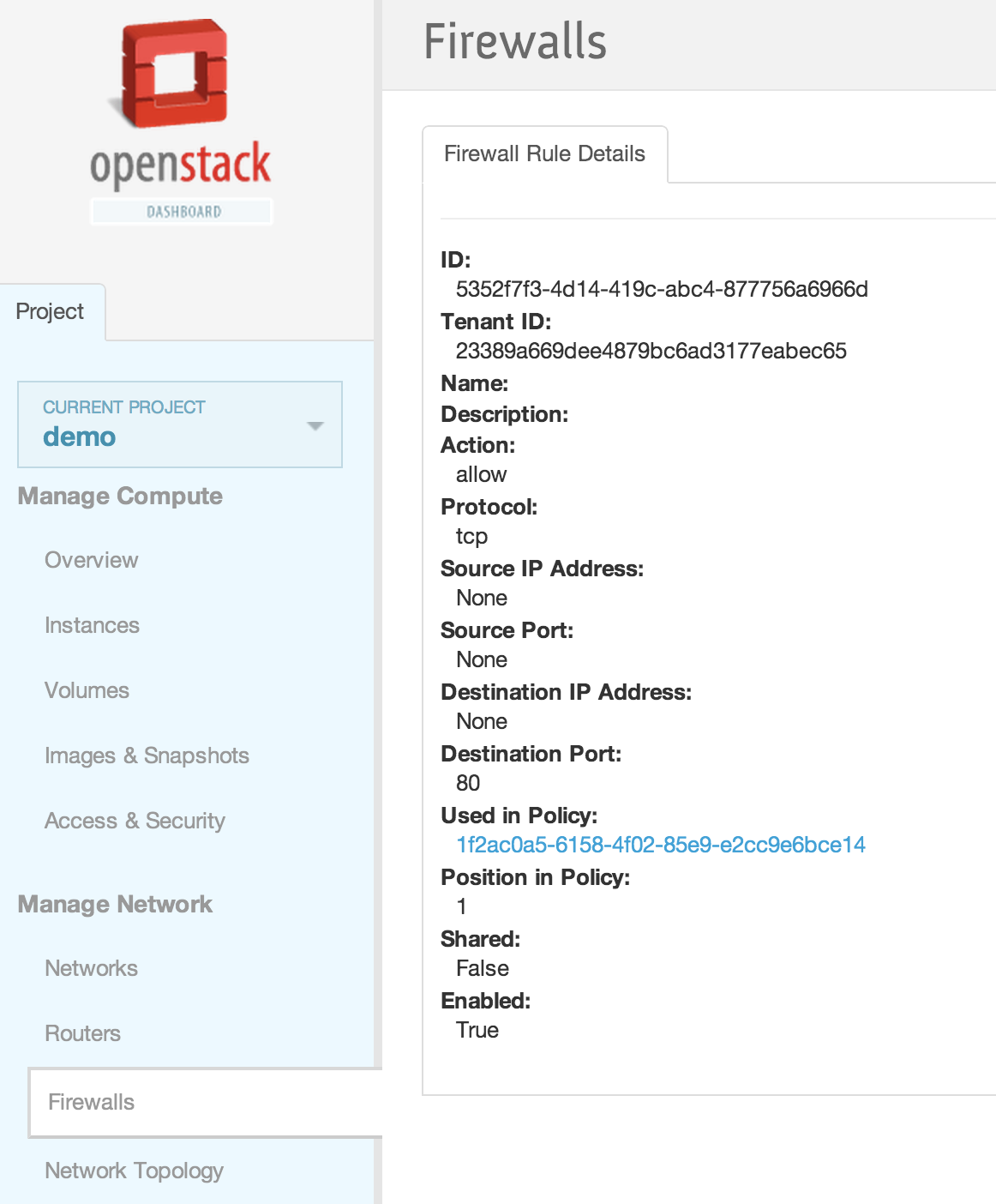Open Network Topology
The image size is (996, 1204).
[x=134, y=1171]
